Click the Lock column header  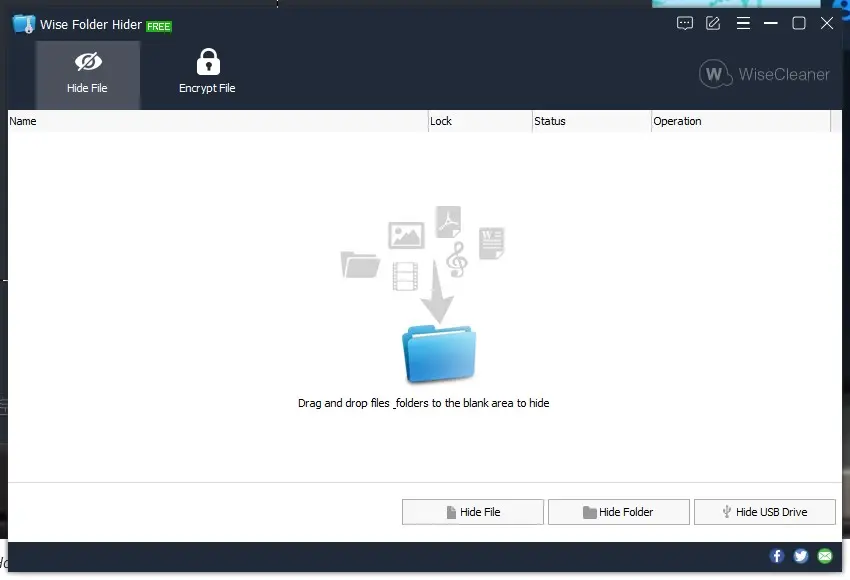point(480,121)
